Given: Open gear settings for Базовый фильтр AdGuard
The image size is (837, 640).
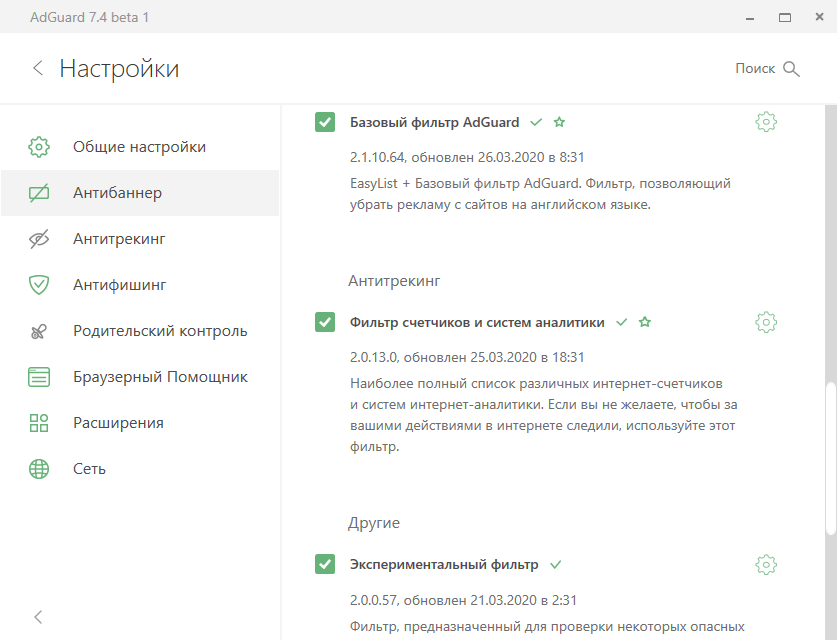Looking at the screenshot, I should pyautogui.click(x=766, y=122).
